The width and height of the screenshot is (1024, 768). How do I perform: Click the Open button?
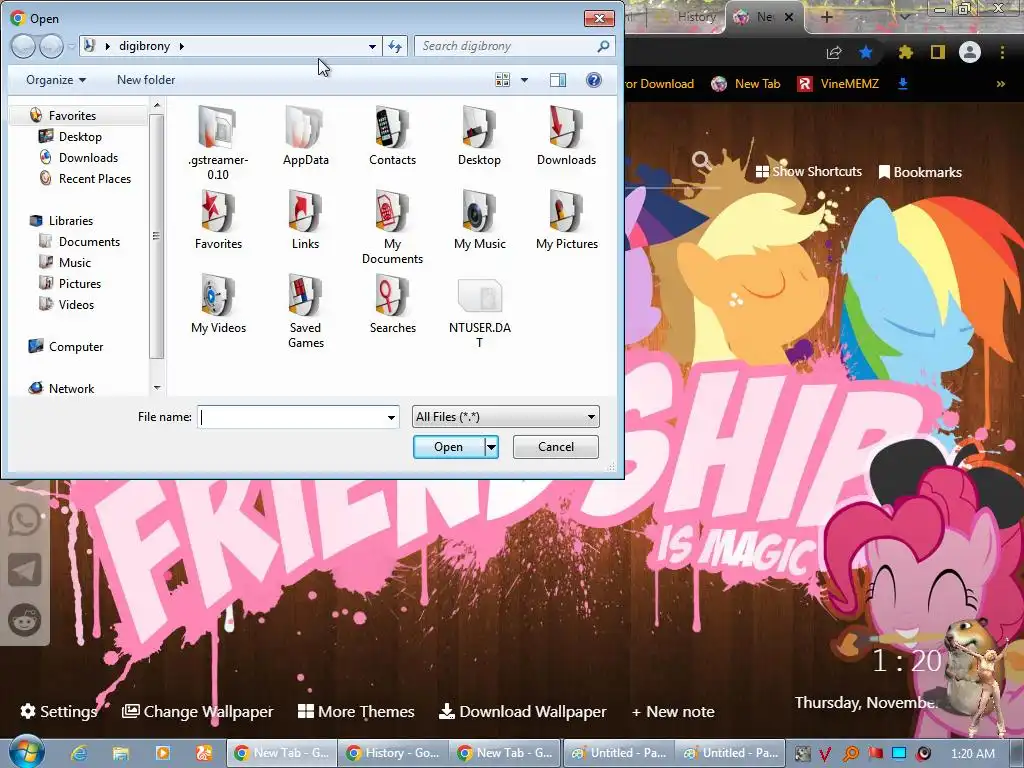pyautogui.click(x=449, y=447)
